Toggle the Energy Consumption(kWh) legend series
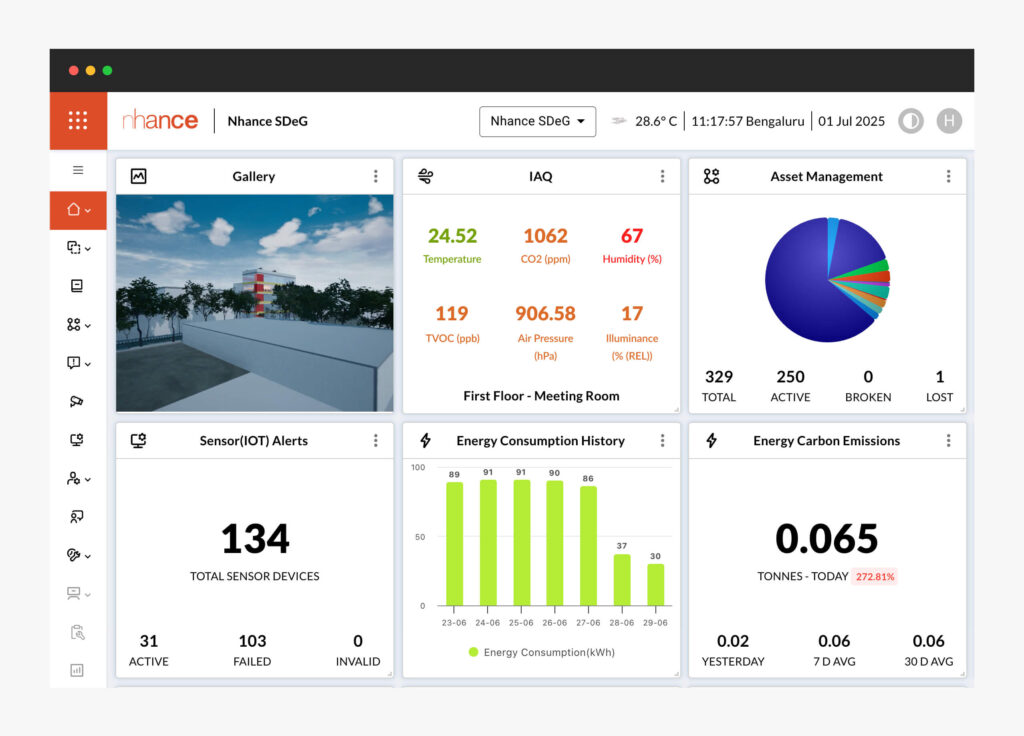 pyautogui.click(x=541, y=652)
